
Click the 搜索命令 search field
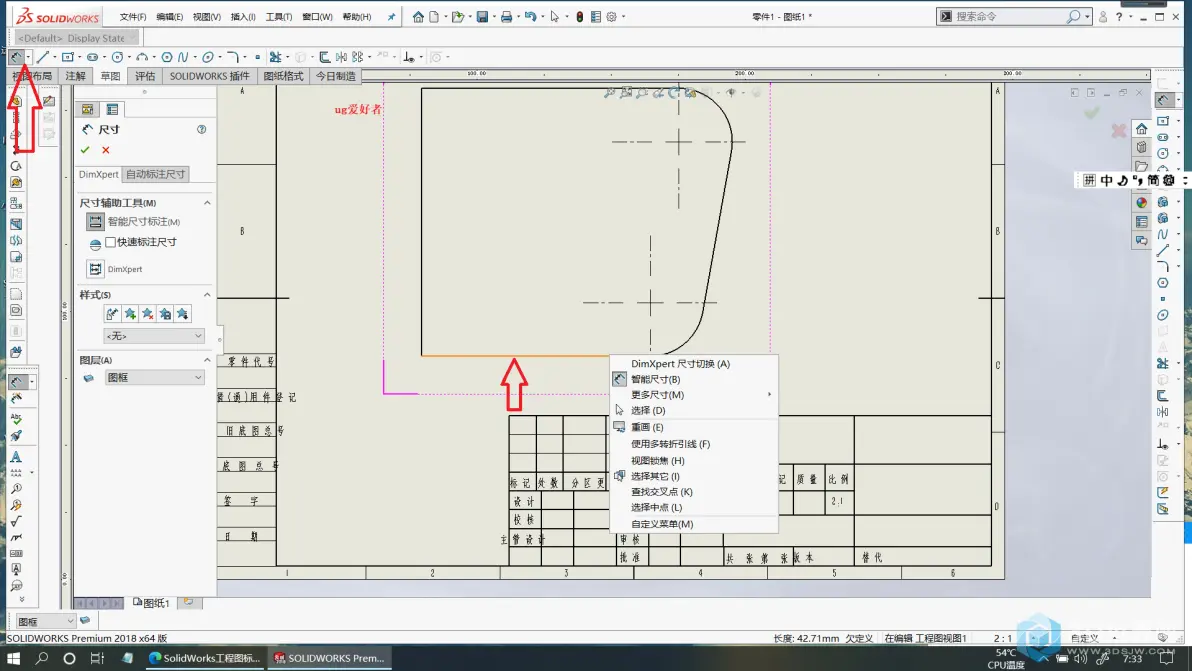pyautogui.click(x=1009, y=16)
